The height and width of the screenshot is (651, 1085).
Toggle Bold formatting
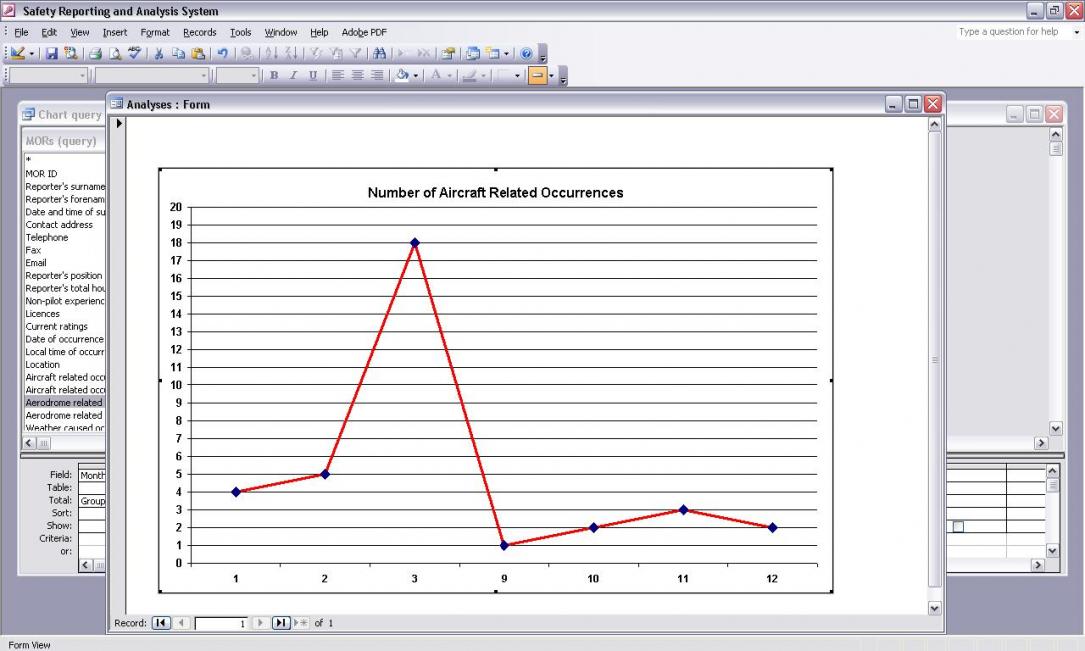(x=274, y=75)
